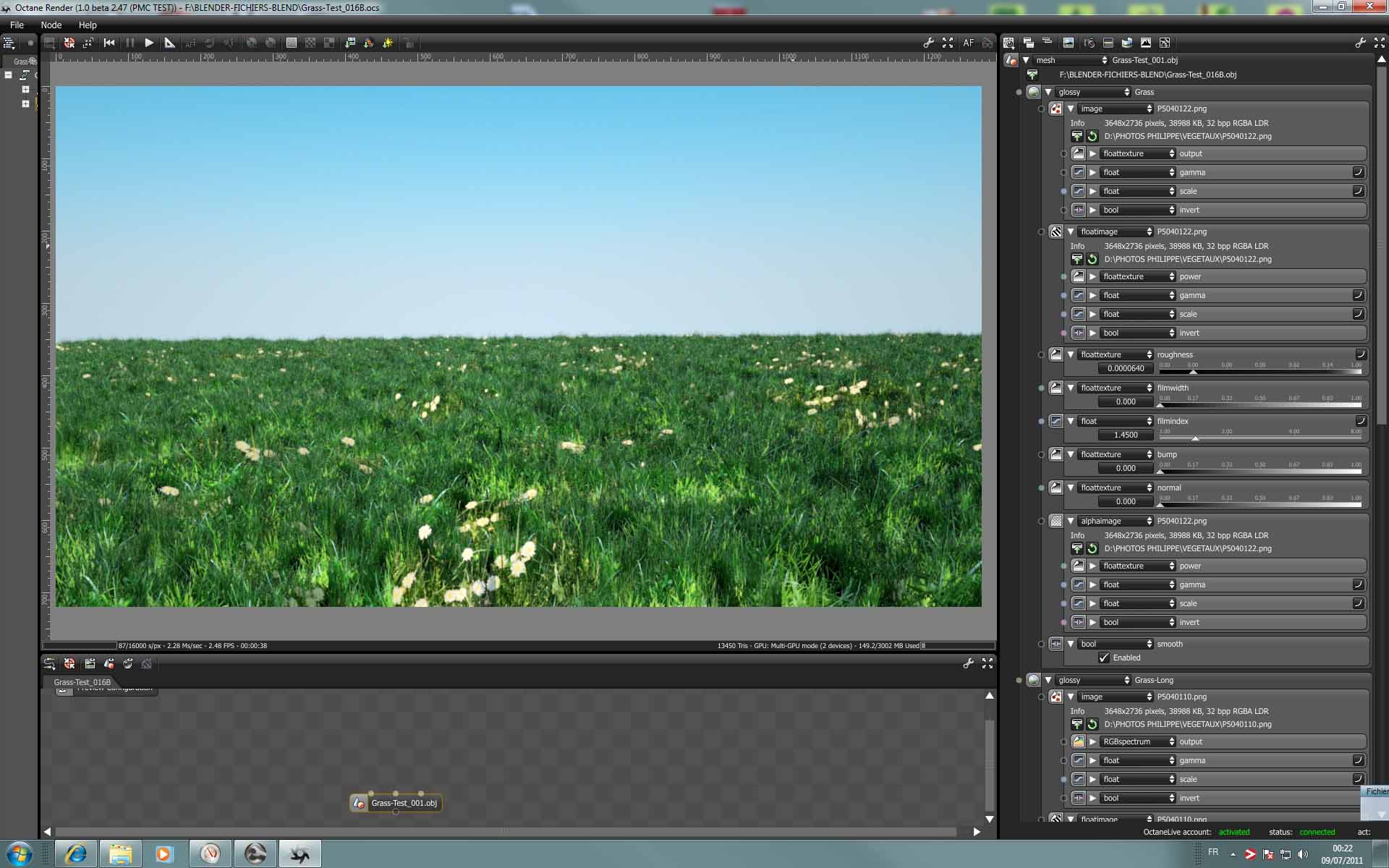Switch to Grass-Test_016B graph tab
Viewport: 1389px width, 868px height.
pos(82,682)
